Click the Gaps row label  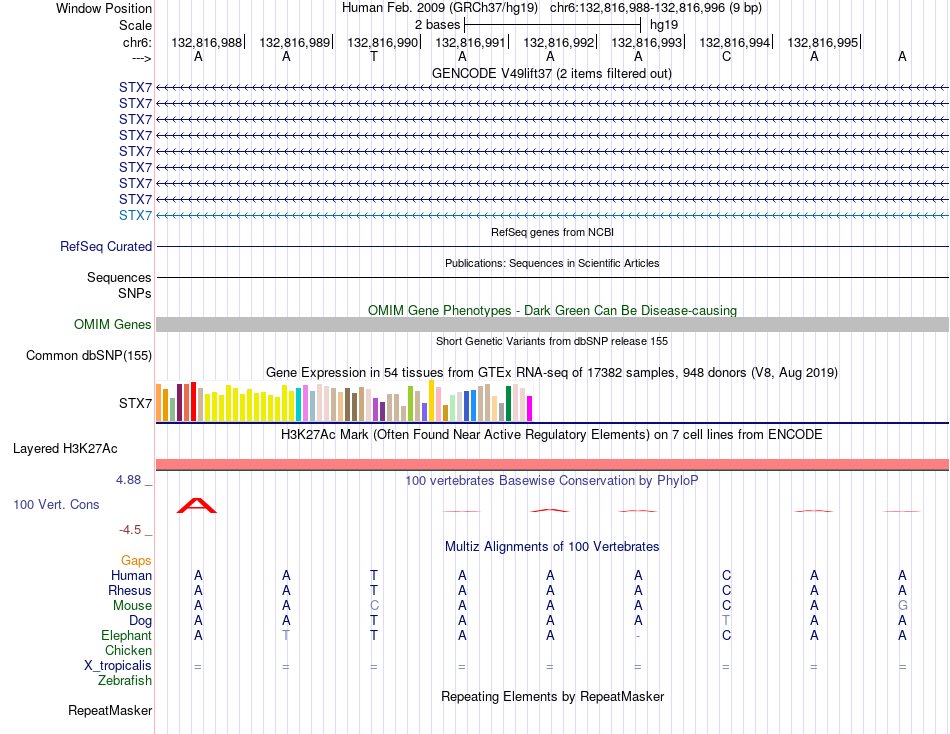136,561
